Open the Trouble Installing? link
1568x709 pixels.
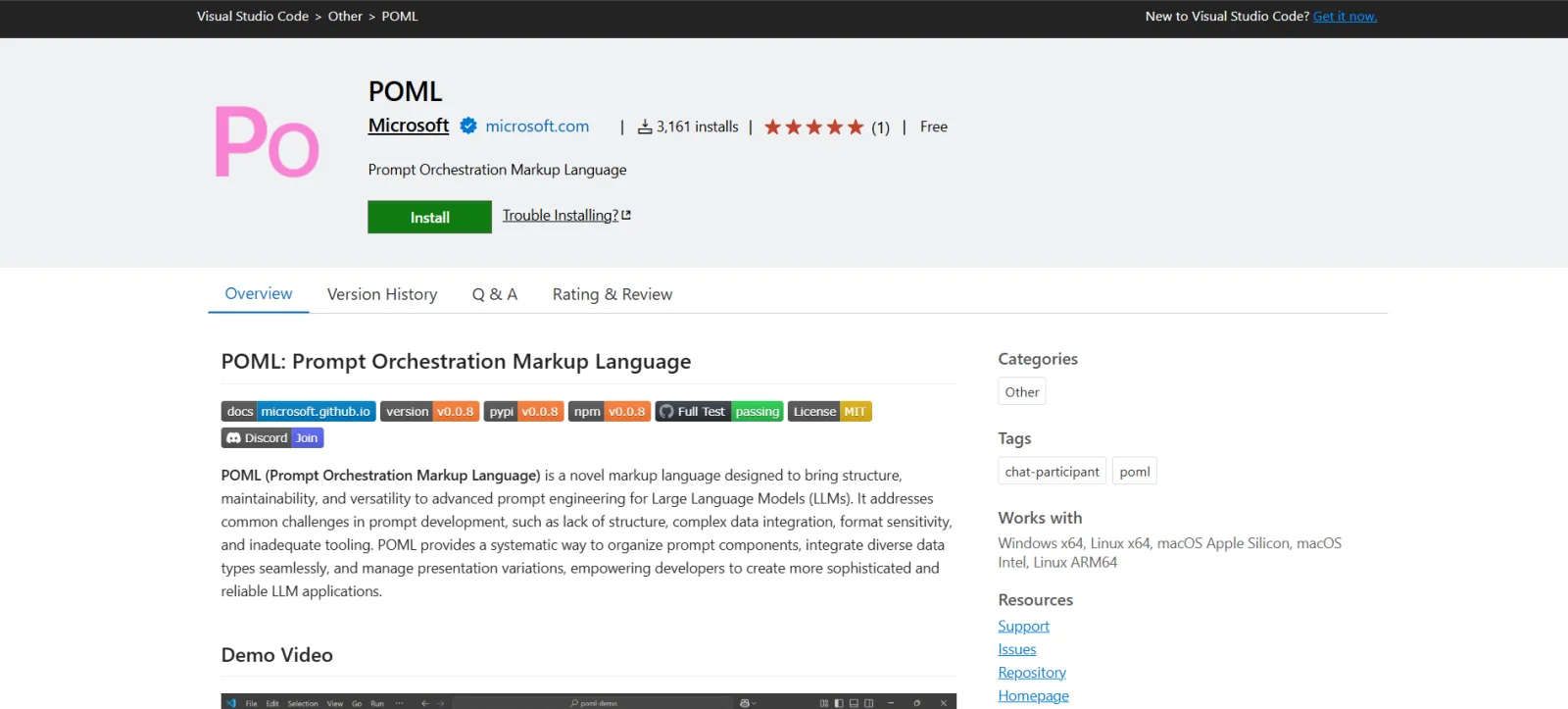[x=561, y=216]
